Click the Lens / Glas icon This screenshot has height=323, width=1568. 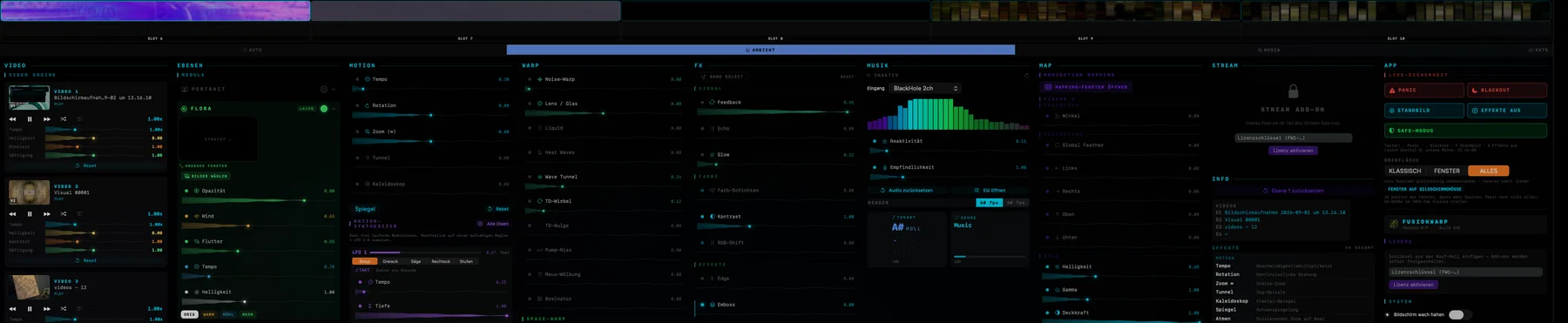540,104
